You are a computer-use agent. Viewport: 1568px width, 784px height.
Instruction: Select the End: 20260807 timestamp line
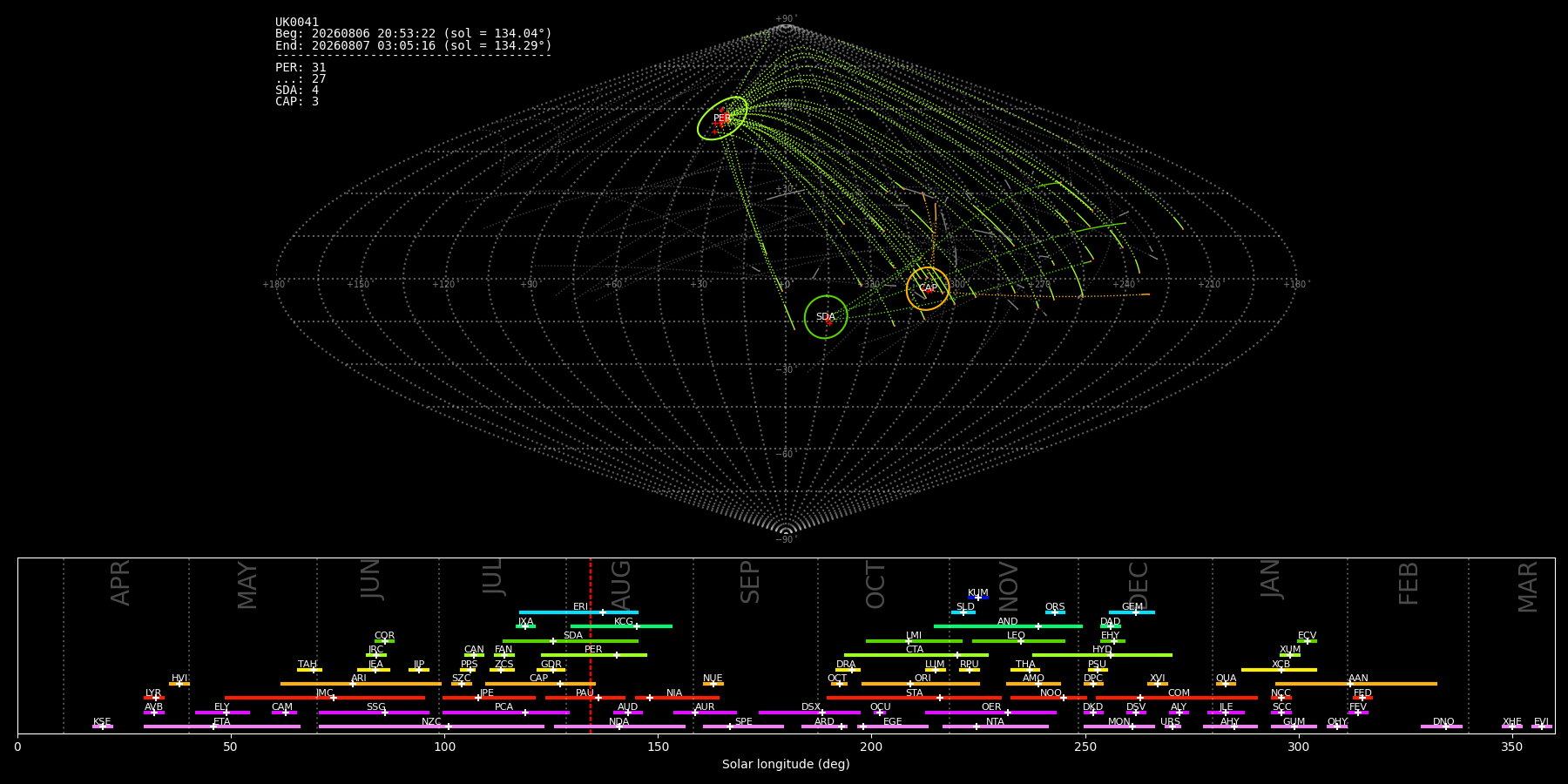tap(414, 45)
